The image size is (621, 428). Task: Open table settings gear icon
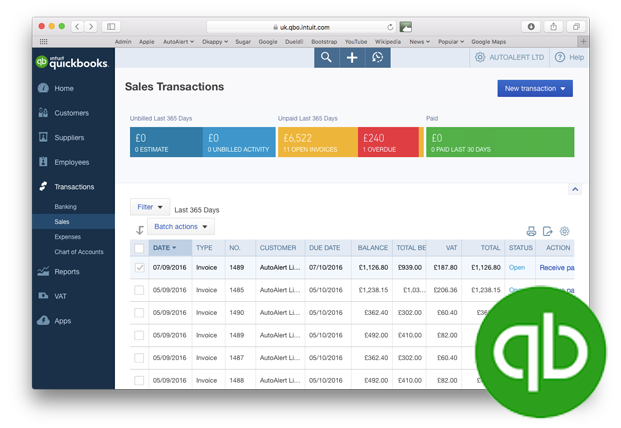tap(564, 231)
